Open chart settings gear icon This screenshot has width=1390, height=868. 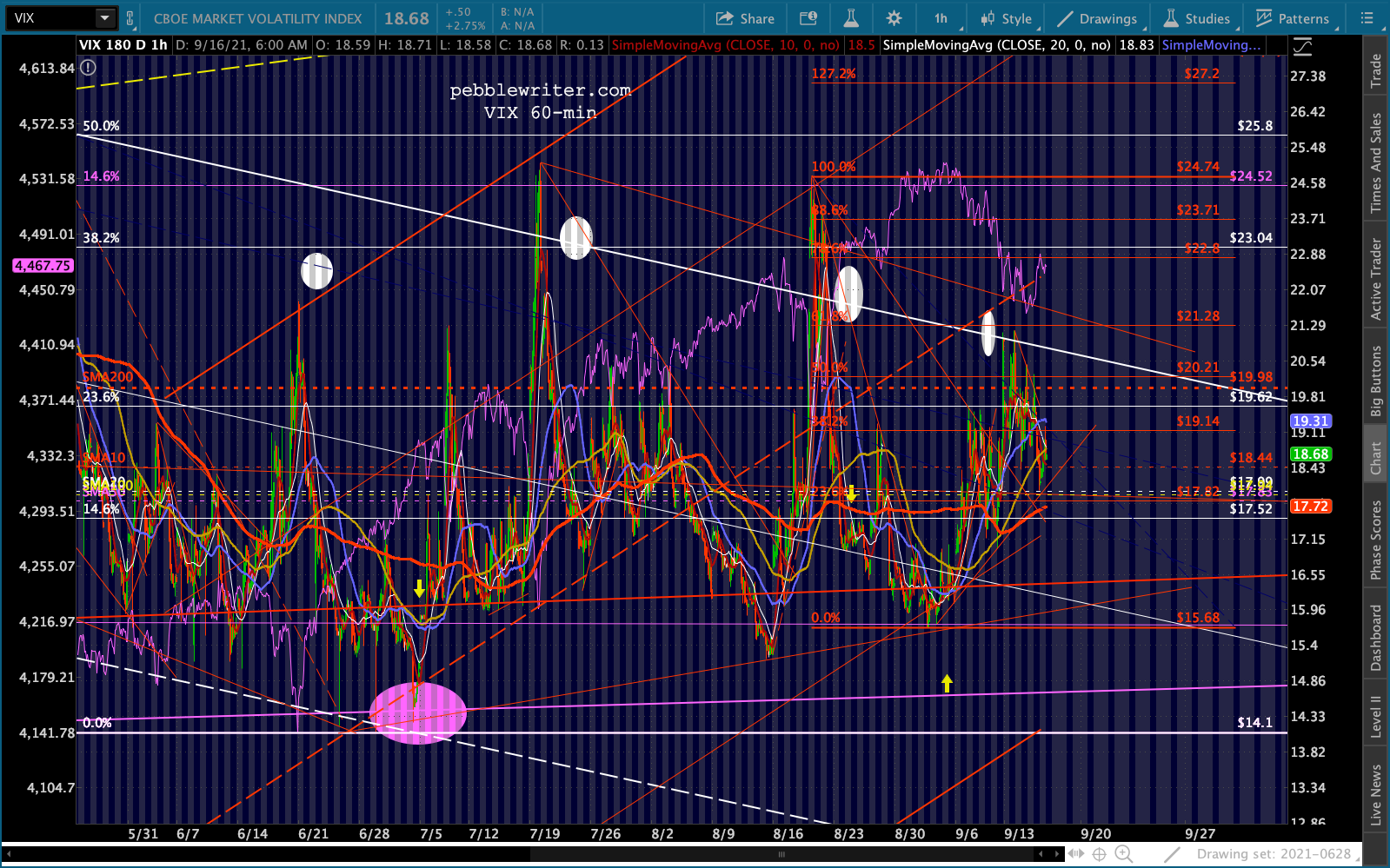(x=894, y=18)
